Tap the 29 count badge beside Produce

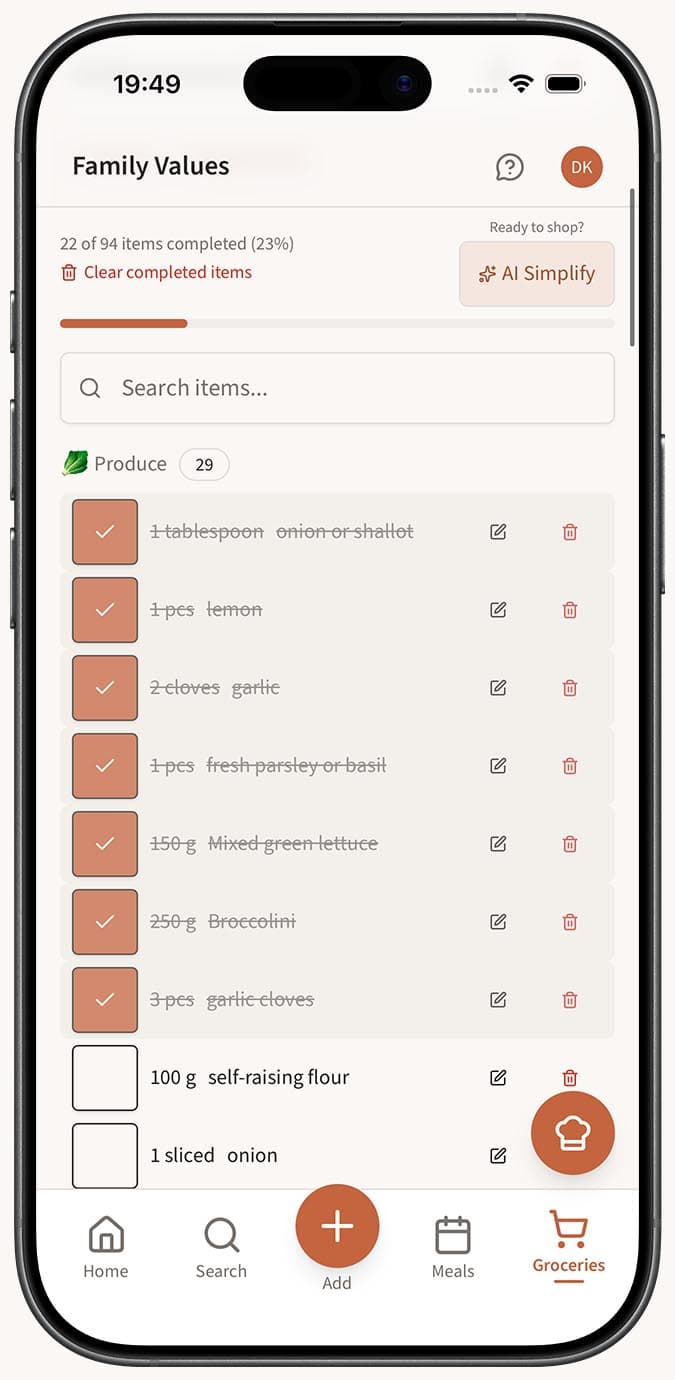(x=203, y=464)
